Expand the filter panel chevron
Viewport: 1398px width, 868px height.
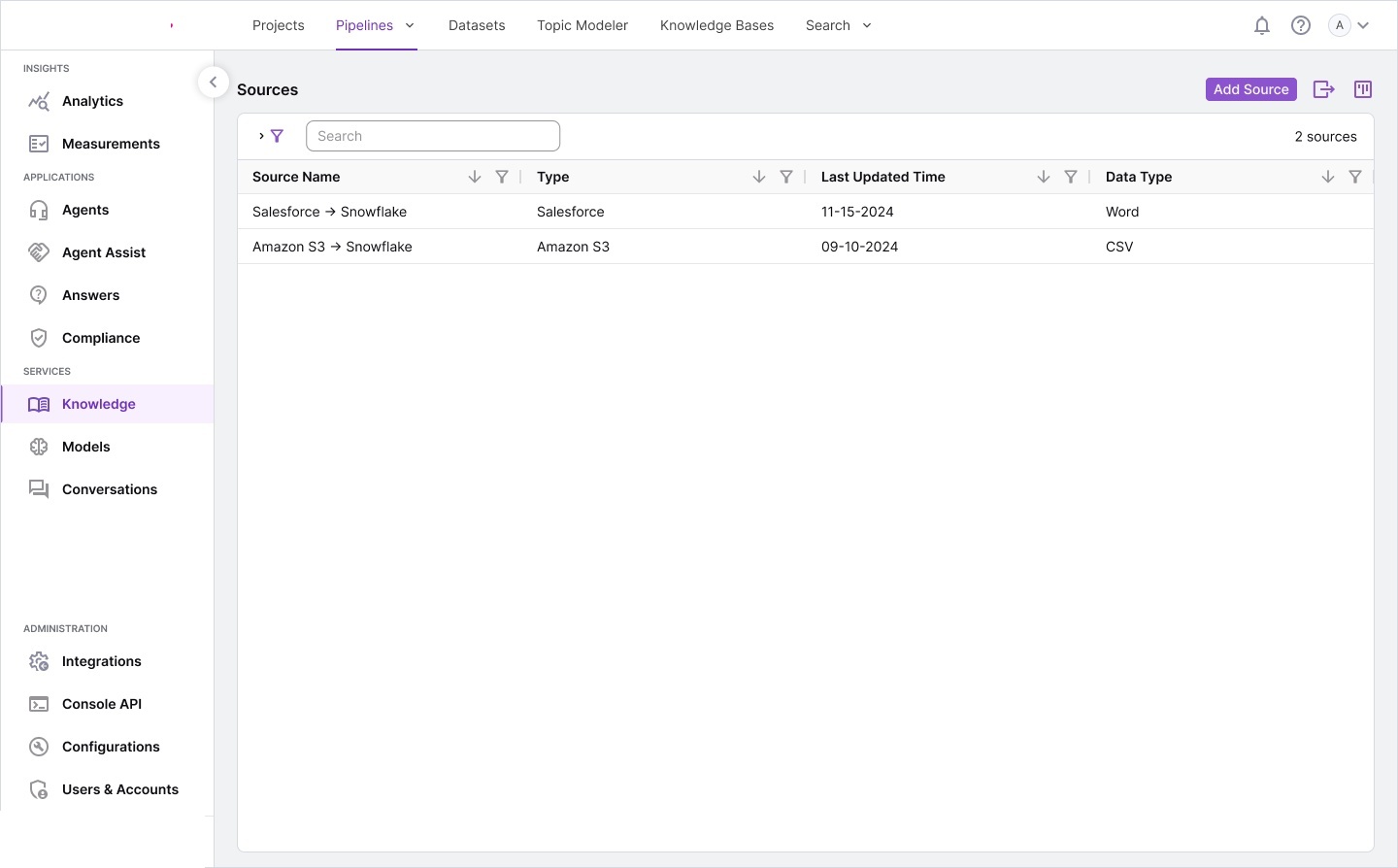point(262,136)
